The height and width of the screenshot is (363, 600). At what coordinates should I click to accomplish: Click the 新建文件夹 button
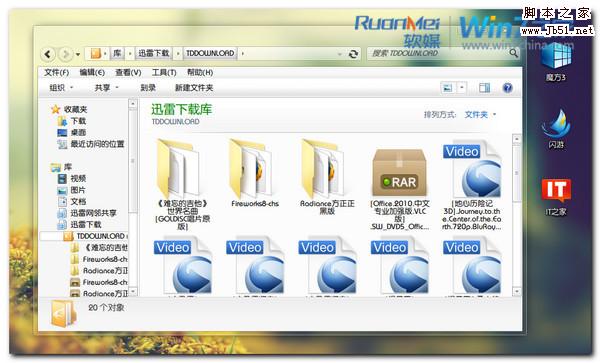194,88
